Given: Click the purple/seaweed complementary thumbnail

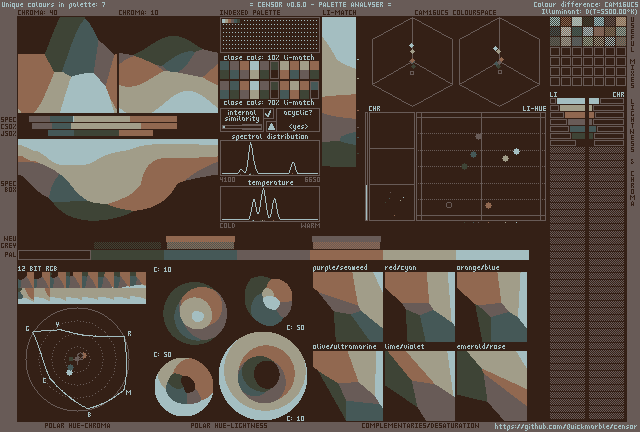Looking at the screenshot, I should pyautogui.click(x=347, y=305).
